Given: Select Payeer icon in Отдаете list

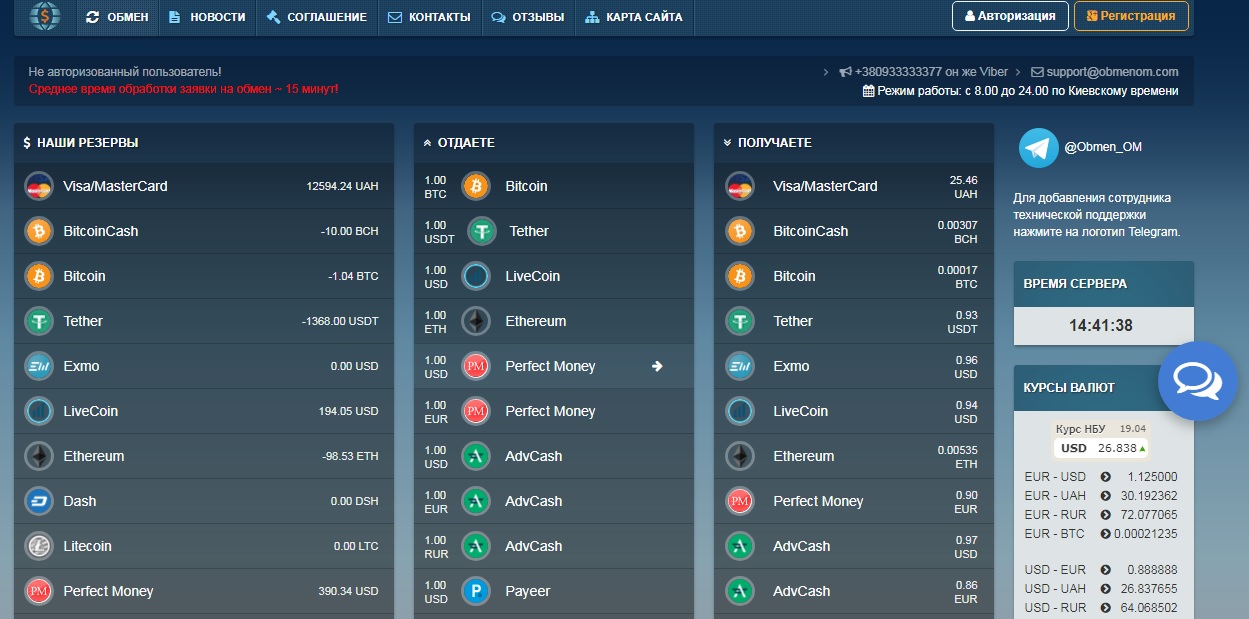Looking at the screenshot, I should tap(476, 591).
